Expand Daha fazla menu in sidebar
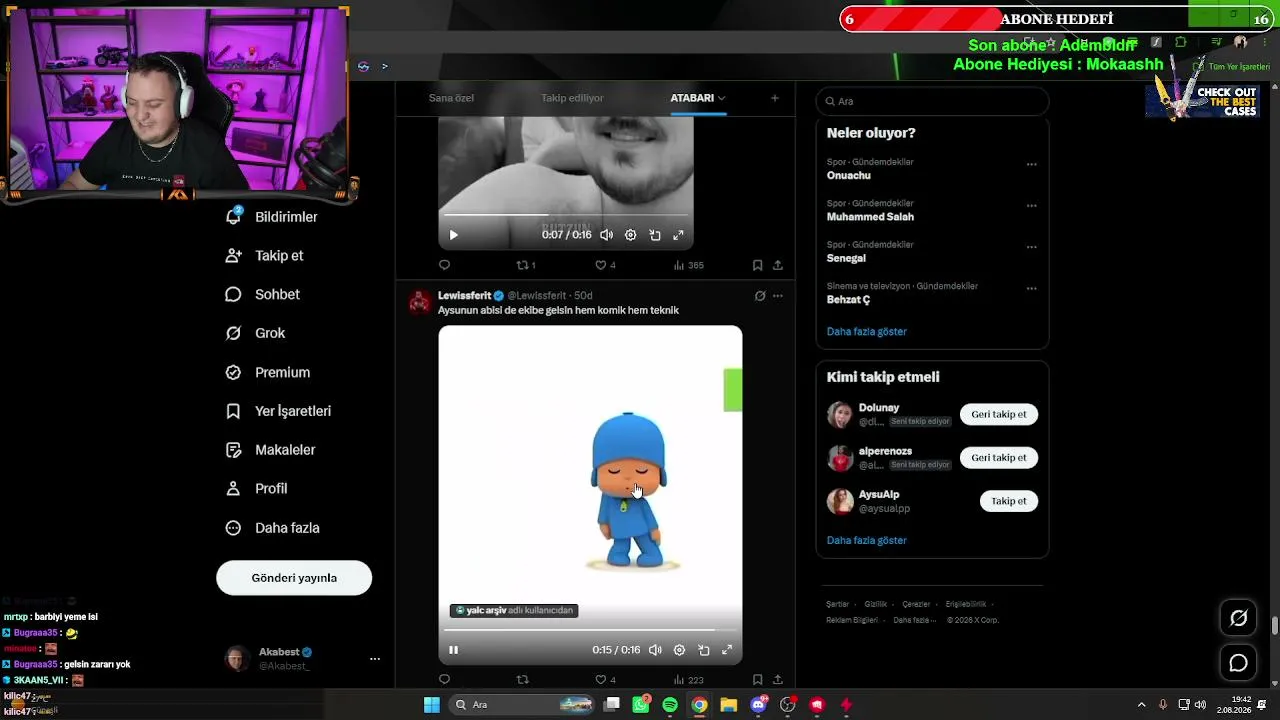The height and width of the screenshot is (720, 1280). 272,528
